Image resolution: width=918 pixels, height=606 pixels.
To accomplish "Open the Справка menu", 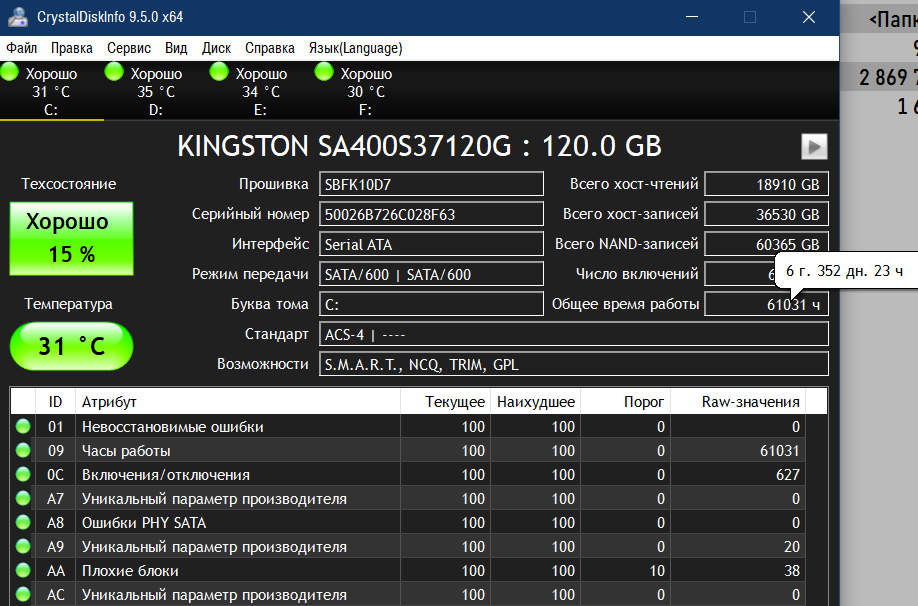I will (x=270, y=48).
